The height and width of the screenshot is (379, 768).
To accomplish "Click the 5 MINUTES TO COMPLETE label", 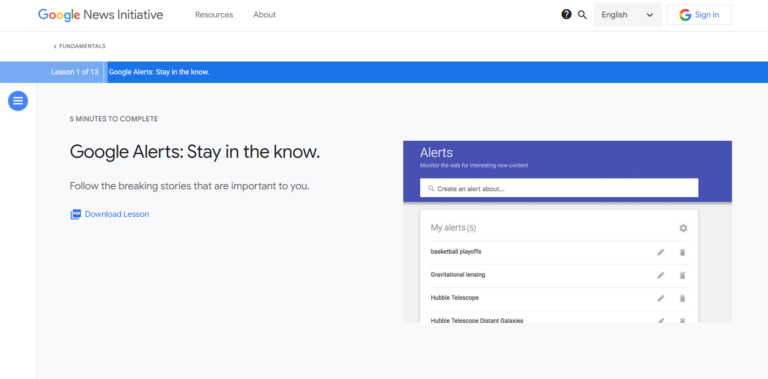I will pos(114,119).
